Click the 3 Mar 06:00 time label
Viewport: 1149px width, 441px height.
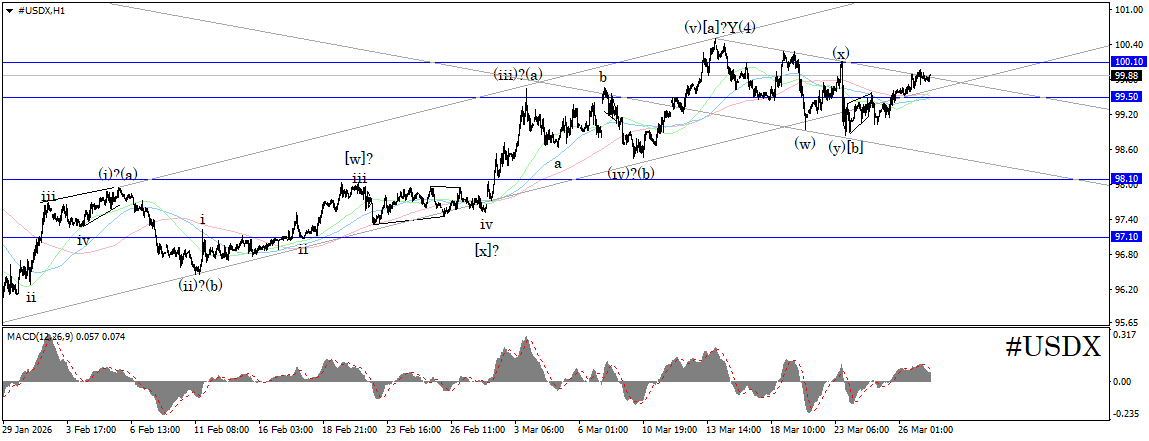pos(541,429)
